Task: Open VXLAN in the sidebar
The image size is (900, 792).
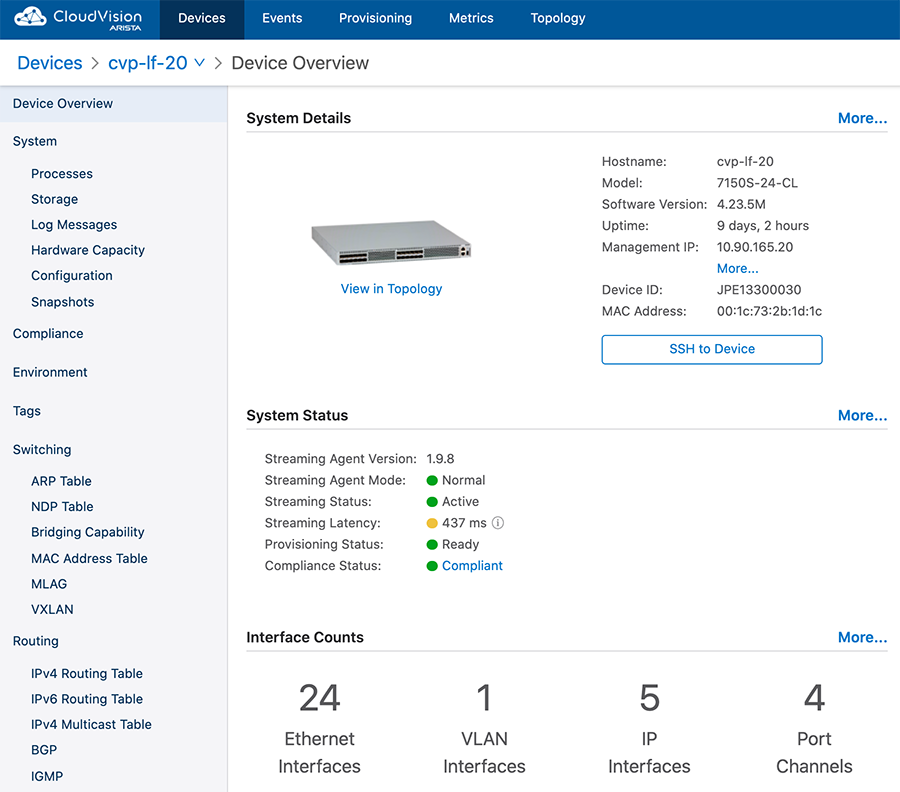Action: pyautogui.click(x=52, y=609)
